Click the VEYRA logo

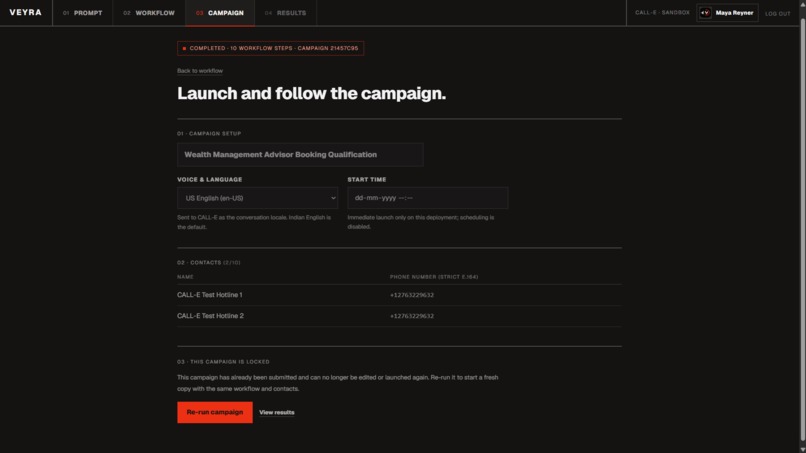tap(26, 12)
